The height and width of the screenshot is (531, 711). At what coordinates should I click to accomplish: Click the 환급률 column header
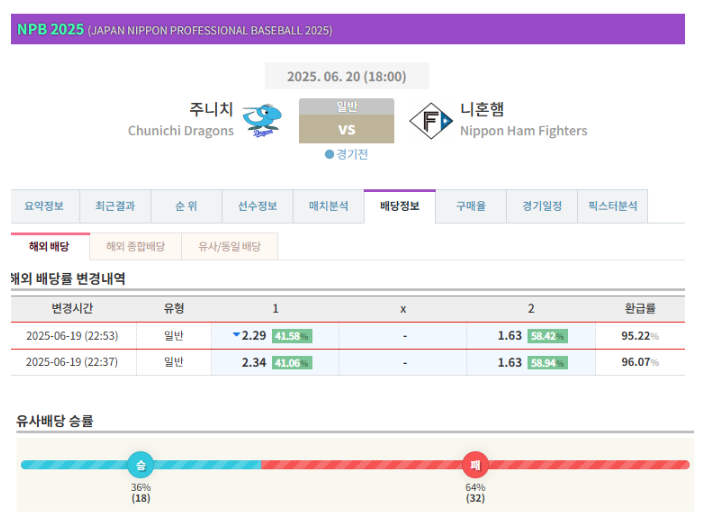640,309
